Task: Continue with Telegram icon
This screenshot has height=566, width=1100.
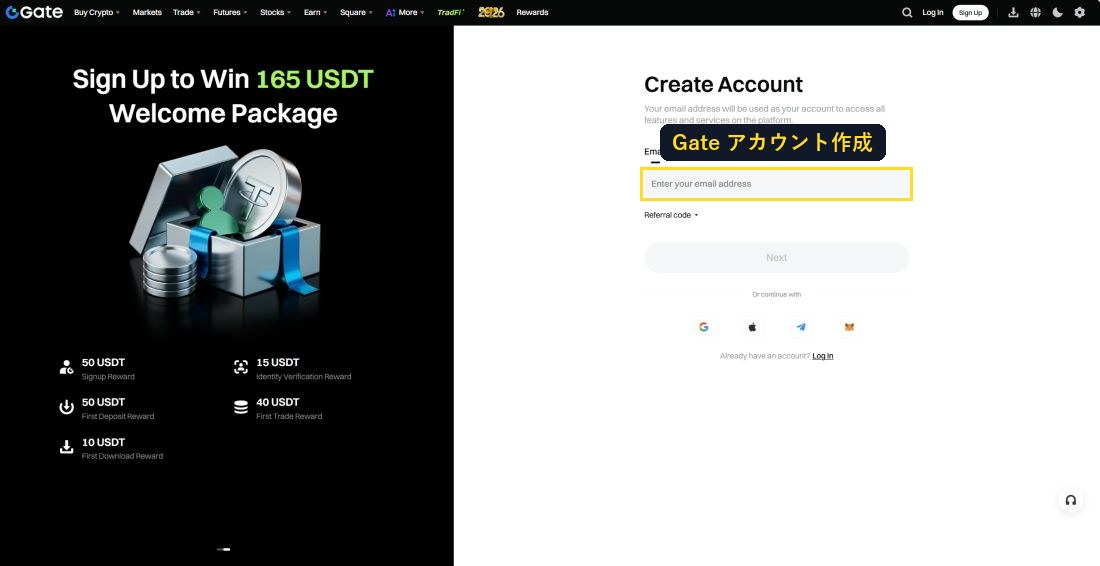Action: [801, 327]
